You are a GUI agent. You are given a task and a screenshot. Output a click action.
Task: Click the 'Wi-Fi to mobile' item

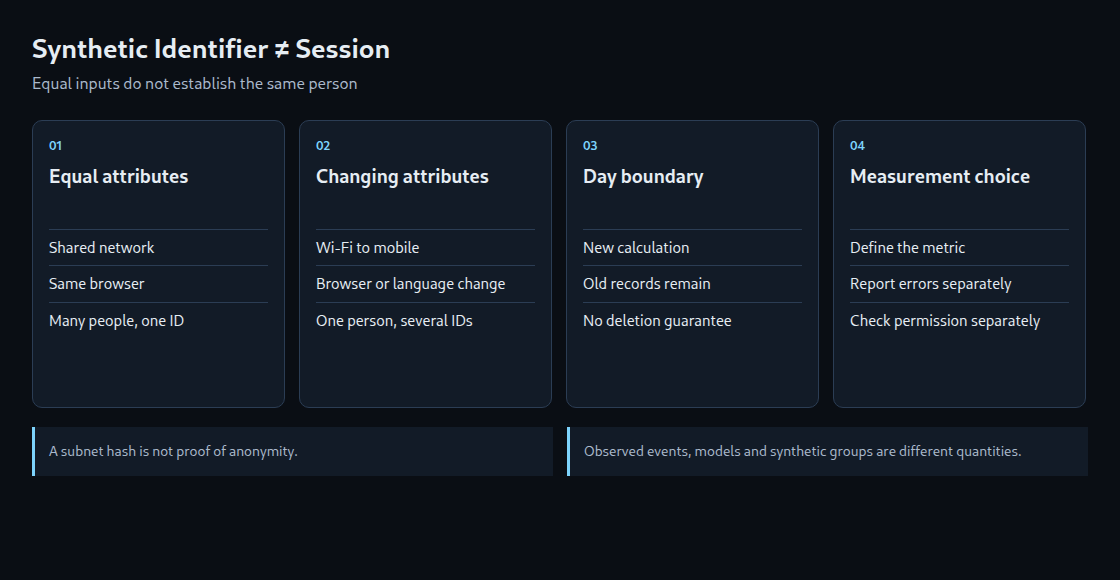click(425, 248)
